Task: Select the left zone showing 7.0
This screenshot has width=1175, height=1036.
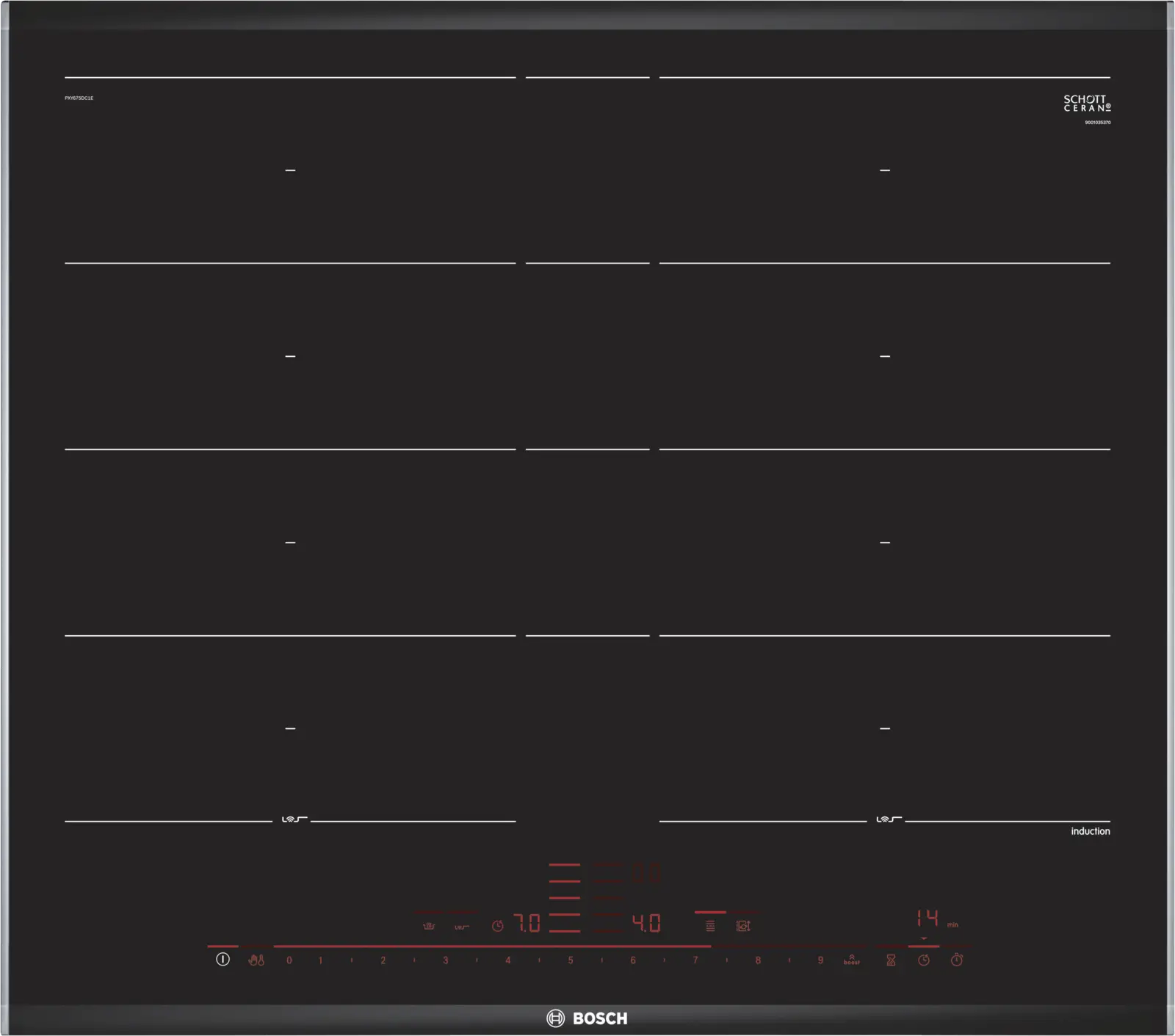Action: click(527, 923)
